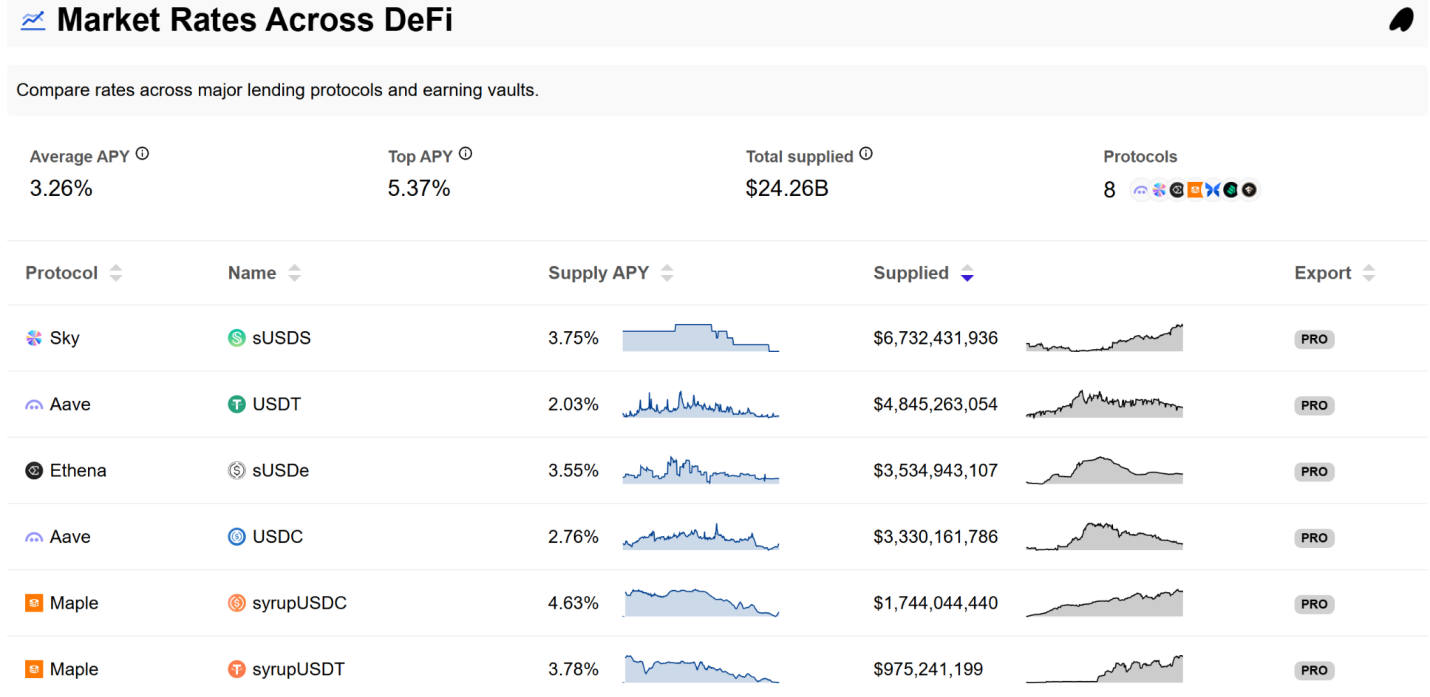
Task: Click the Sky protocol icon
Action: (x=34, y=338)
